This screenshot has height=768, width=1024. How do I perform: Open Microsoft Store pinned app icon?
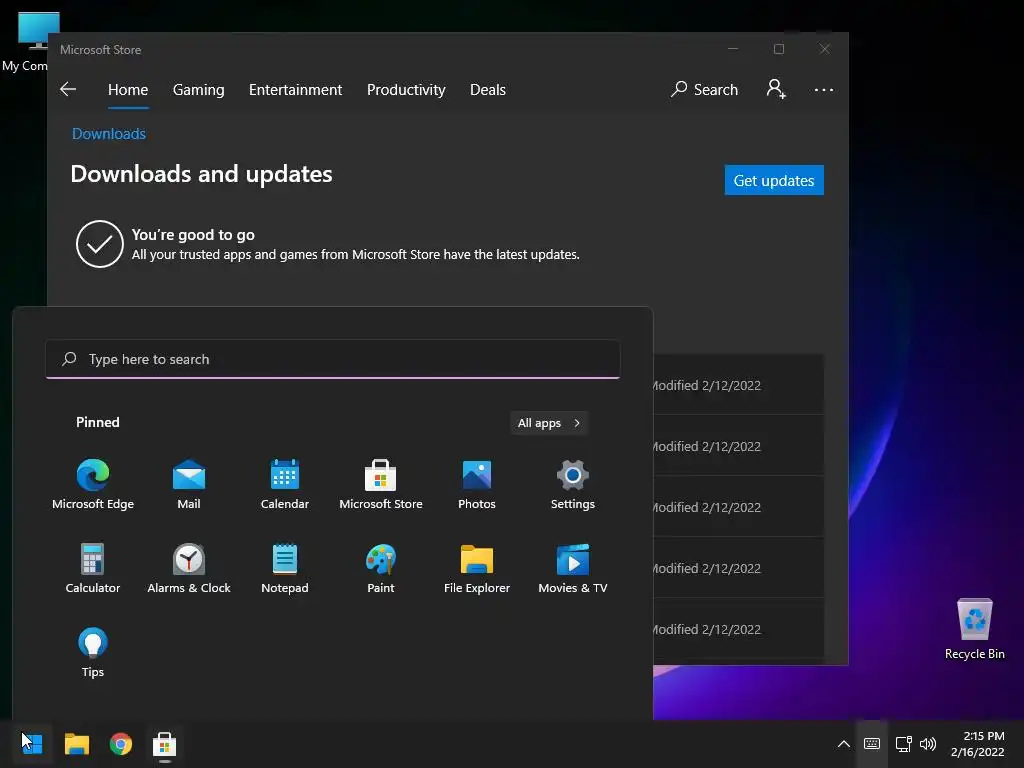tap(381, 484)
